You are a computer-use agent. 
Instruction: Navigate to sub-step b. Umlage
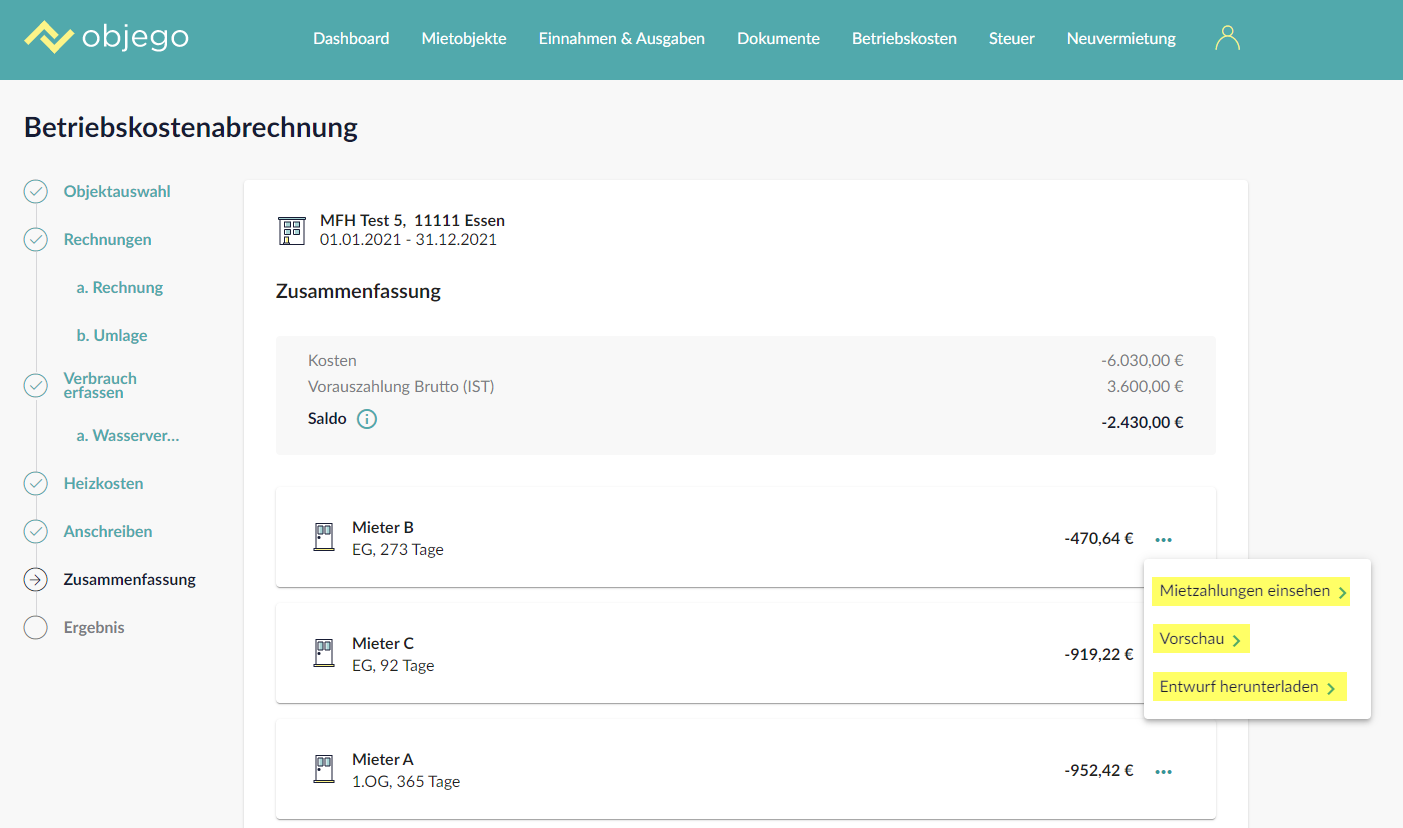112,336
